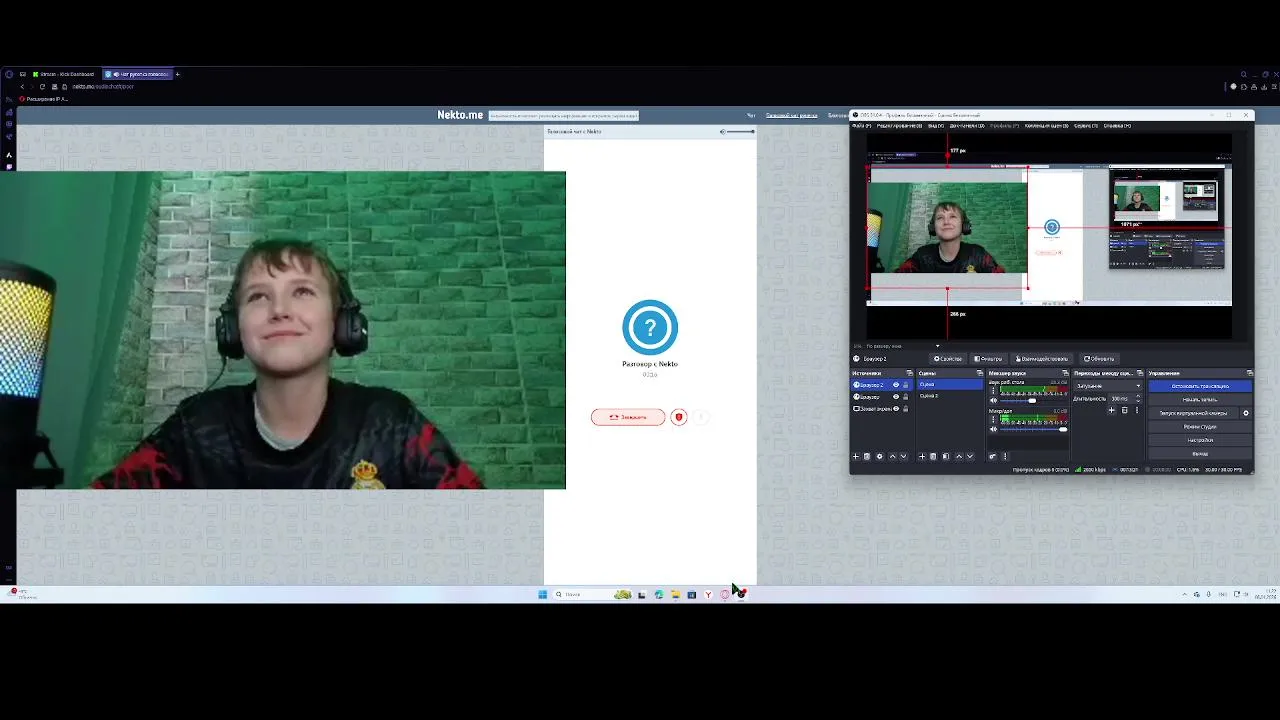
Task: Open the Windows Start button on taskbar
Action: [x=543, y=594]
